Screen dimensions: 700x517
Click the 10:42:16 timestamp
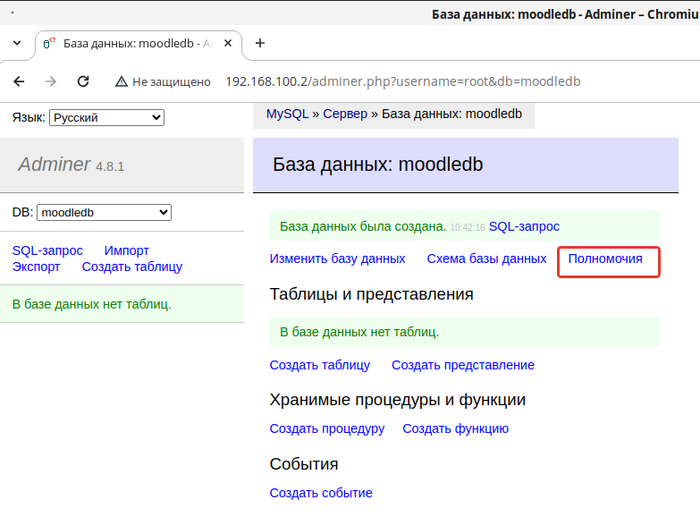coord(467,227)
